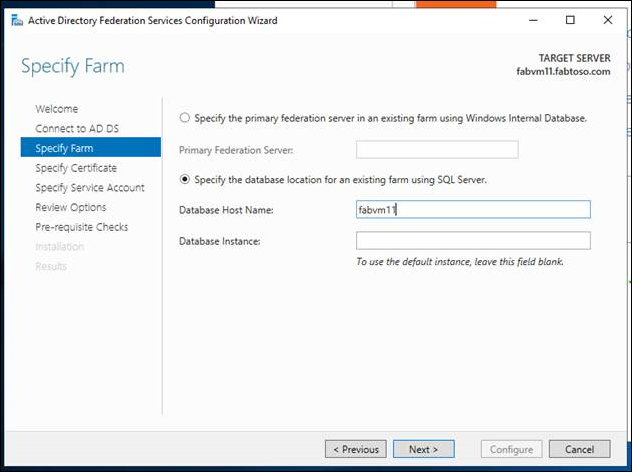This screenshot has width=632, height=472.
Task: Click the Database Instance label
Action: [x=220, y=241]
